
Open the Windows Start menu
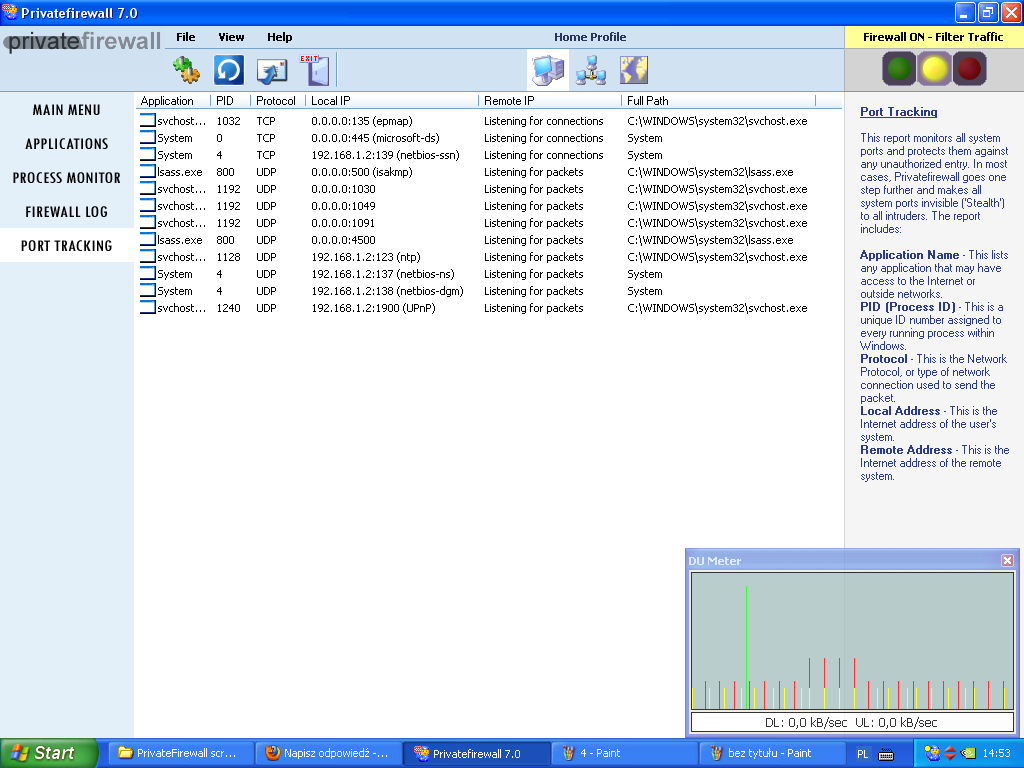[x=49, y=753]
